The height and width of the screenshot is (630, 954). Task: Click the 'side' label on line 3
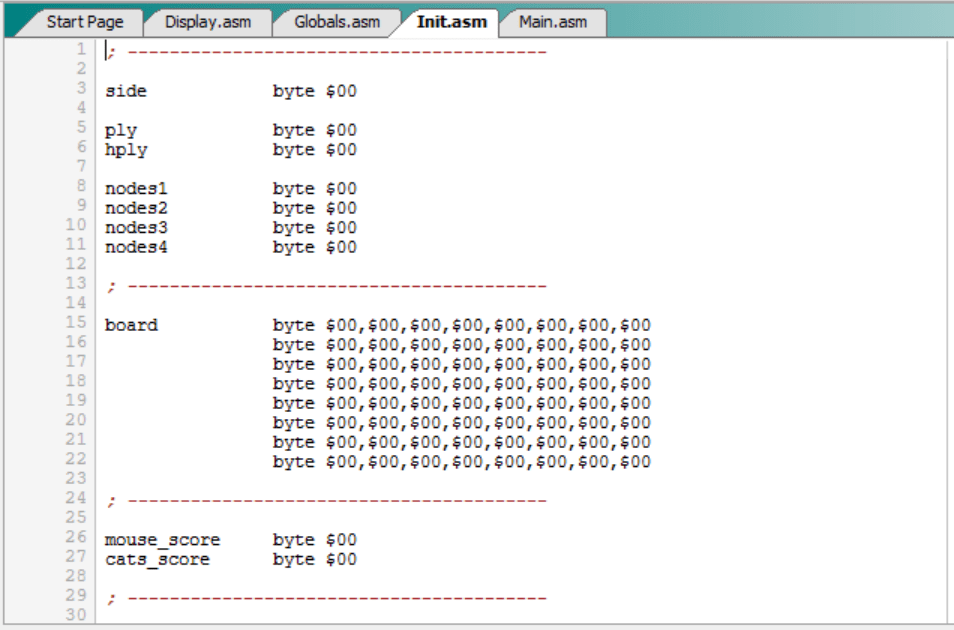click(126, 92)
